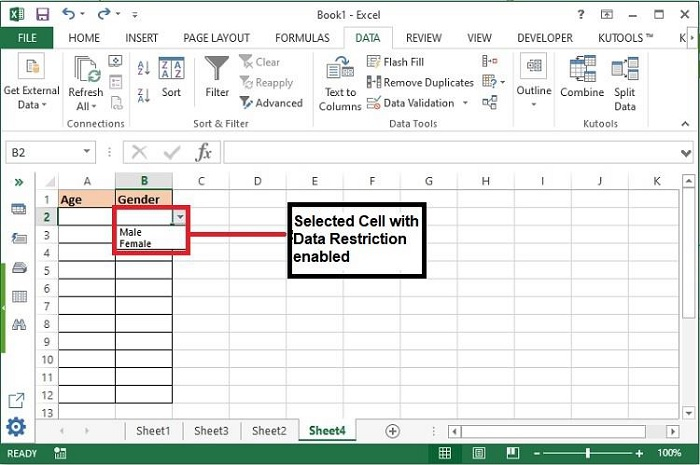The width and height of the screenshot is (700, 465).
Task: Open the Find and Replace binoculars icon
Action: 19,324
